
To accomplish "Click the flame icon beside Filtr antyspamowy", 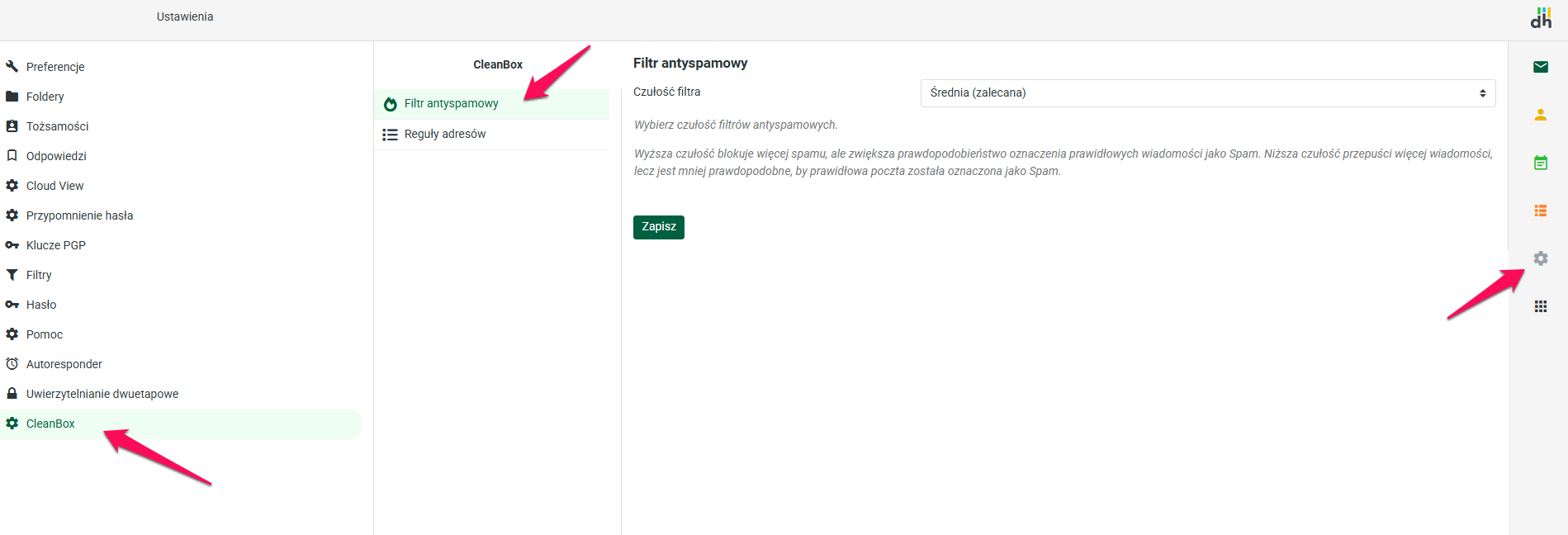I will tap(391, 104).
